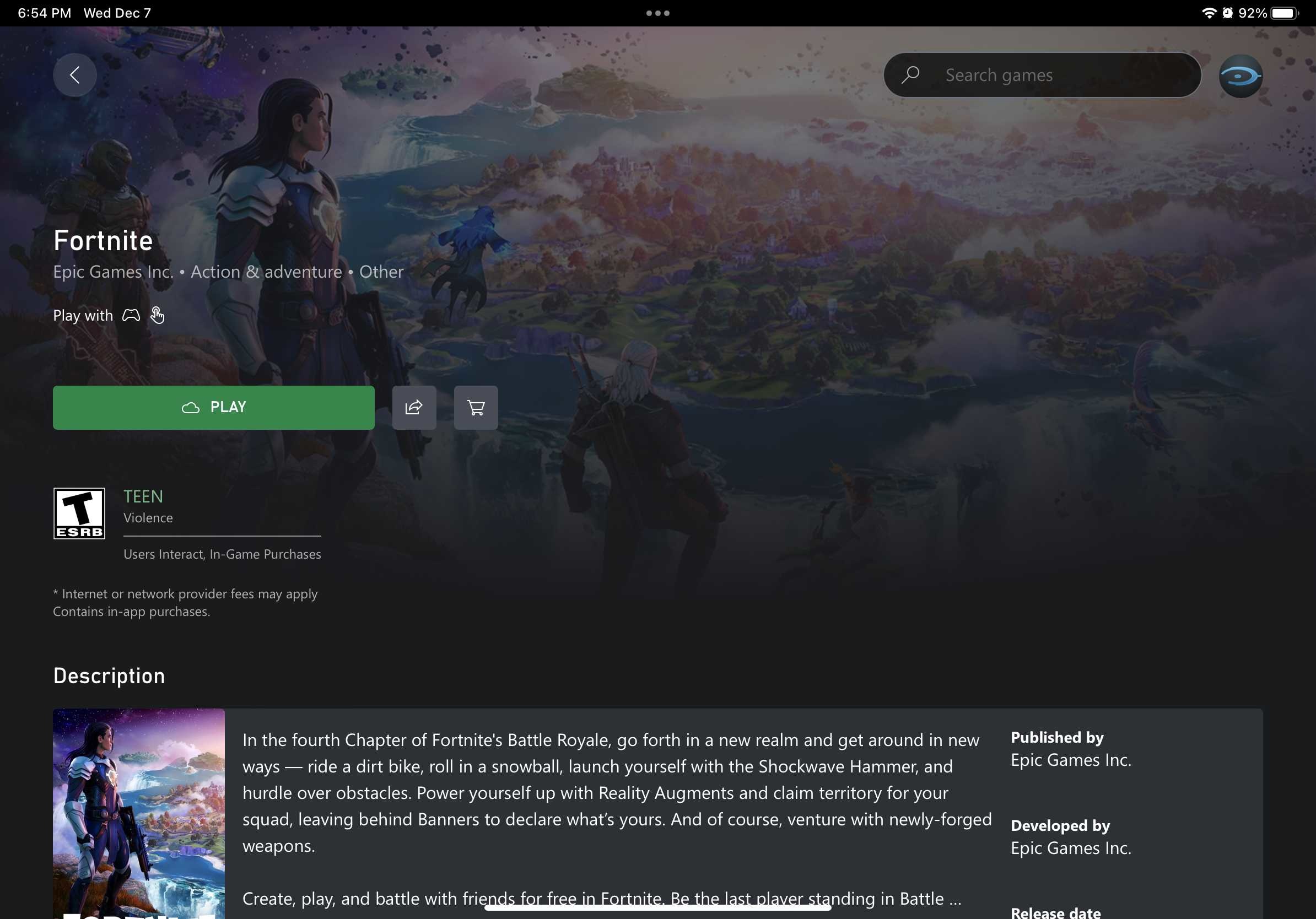Tap the magnifier search icon
Image resolution: width=1316 pixels, height=919 pixels.
tap(910, 74)
